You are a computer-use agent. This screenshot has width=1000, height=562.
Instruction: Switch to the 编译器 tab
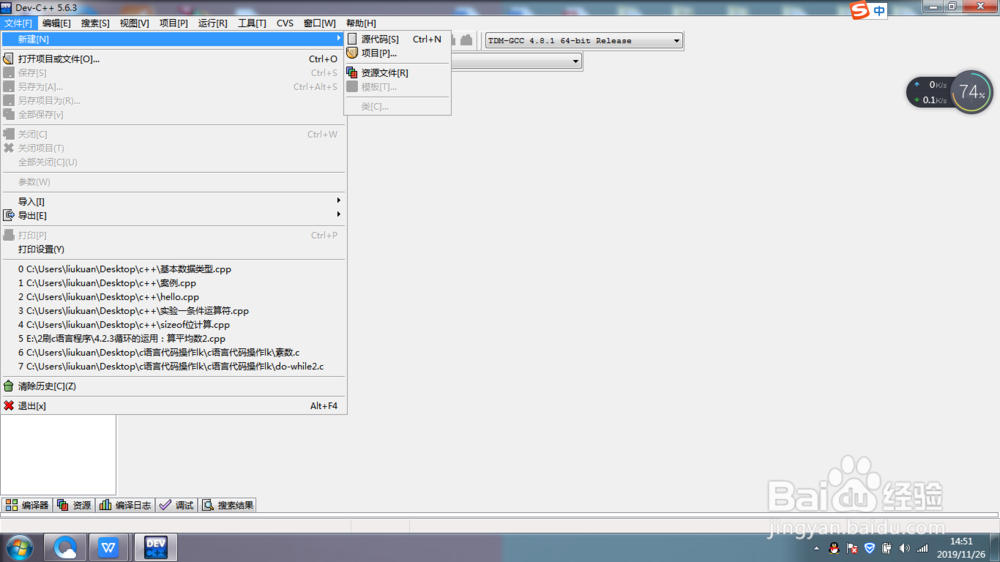tap(27, 505)
